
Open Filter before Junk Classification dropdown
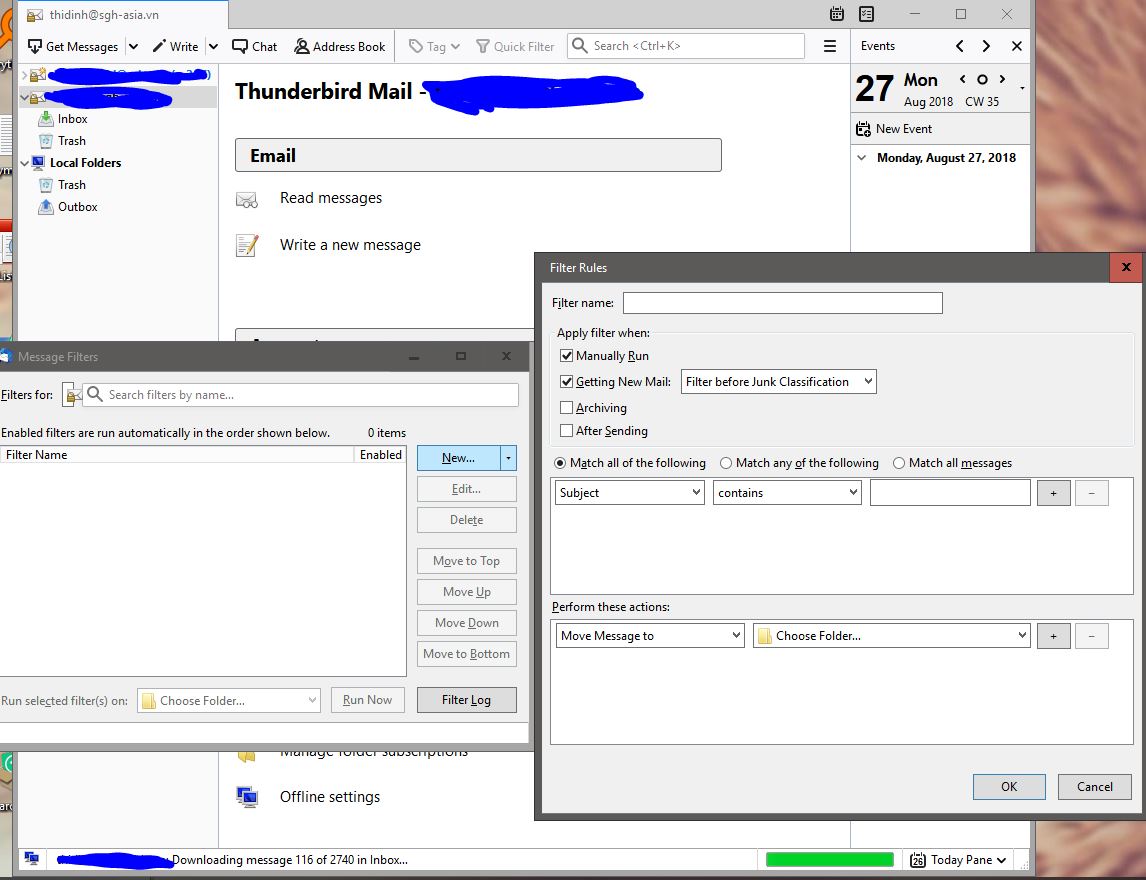coord(778,382)
